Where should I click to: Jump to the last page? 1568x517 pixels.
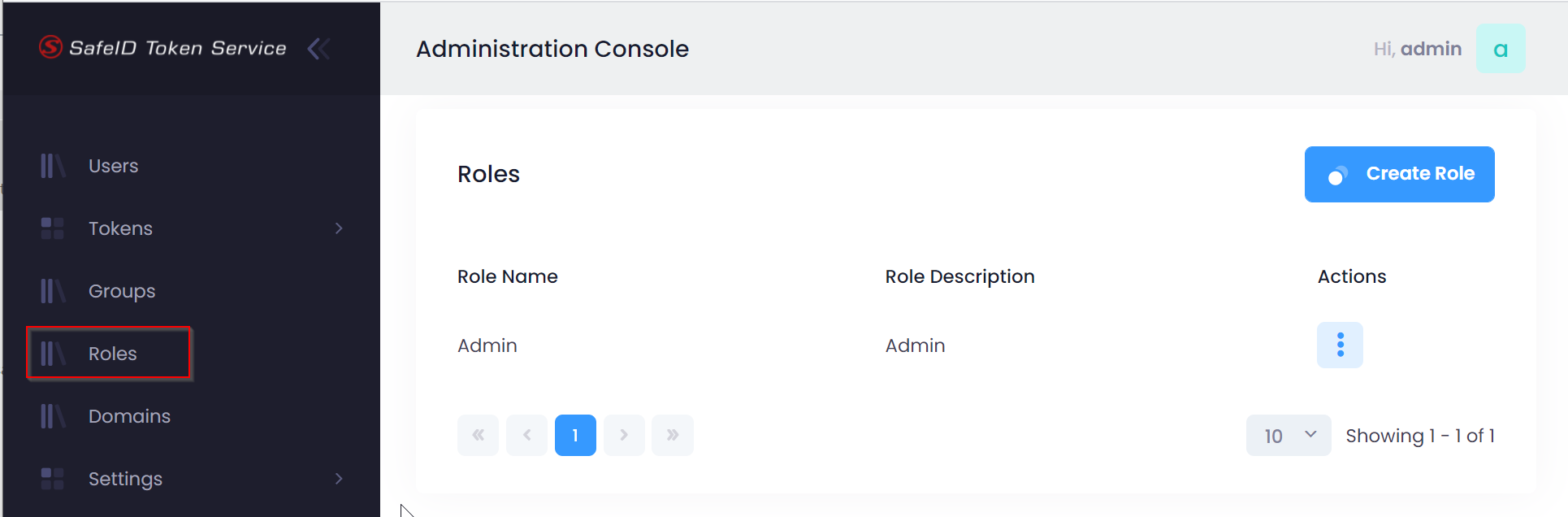pyautogui.click(x=673, y=436)
